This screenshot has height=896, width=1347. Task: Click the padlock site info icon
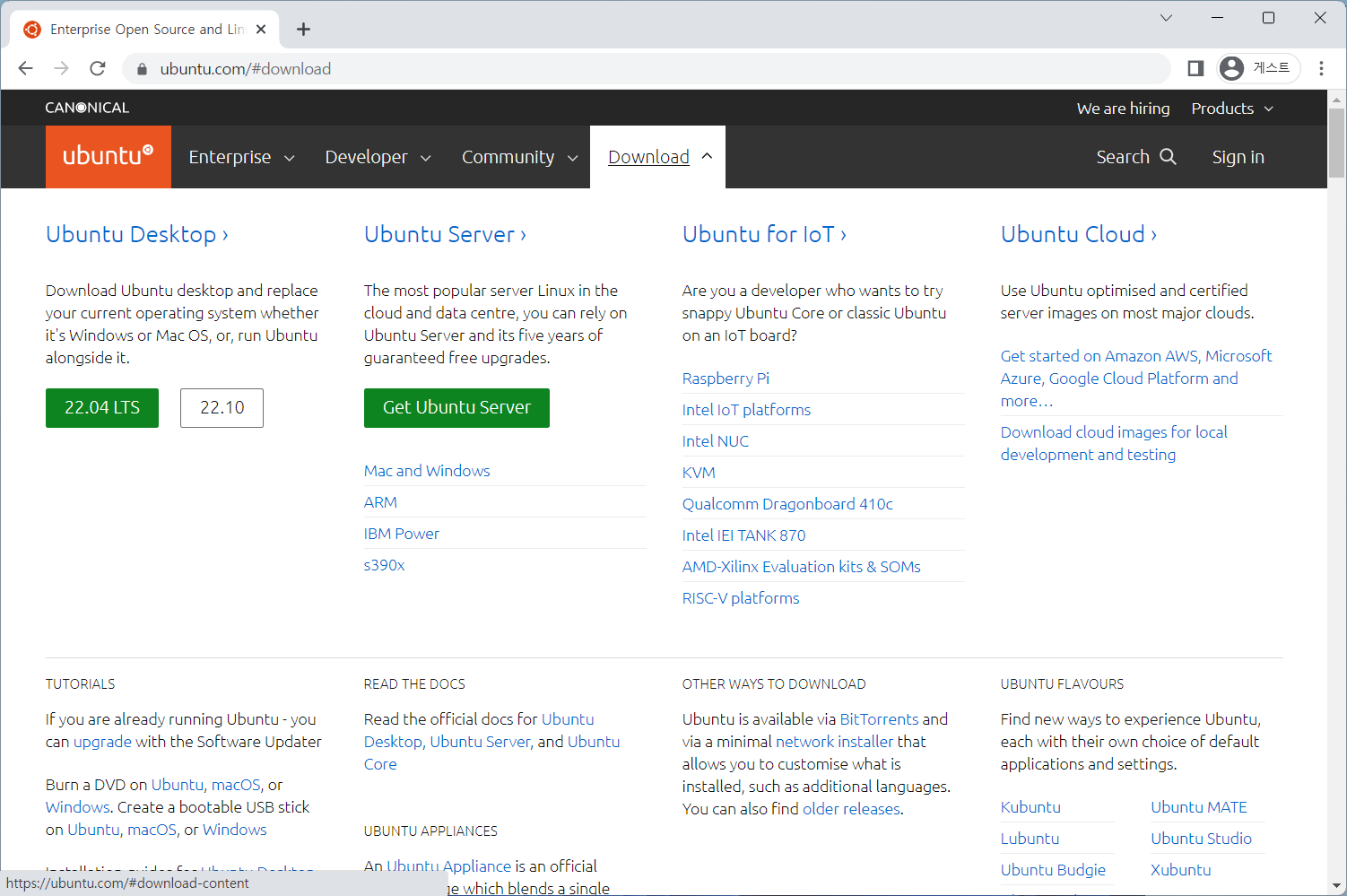pos(142,69)
